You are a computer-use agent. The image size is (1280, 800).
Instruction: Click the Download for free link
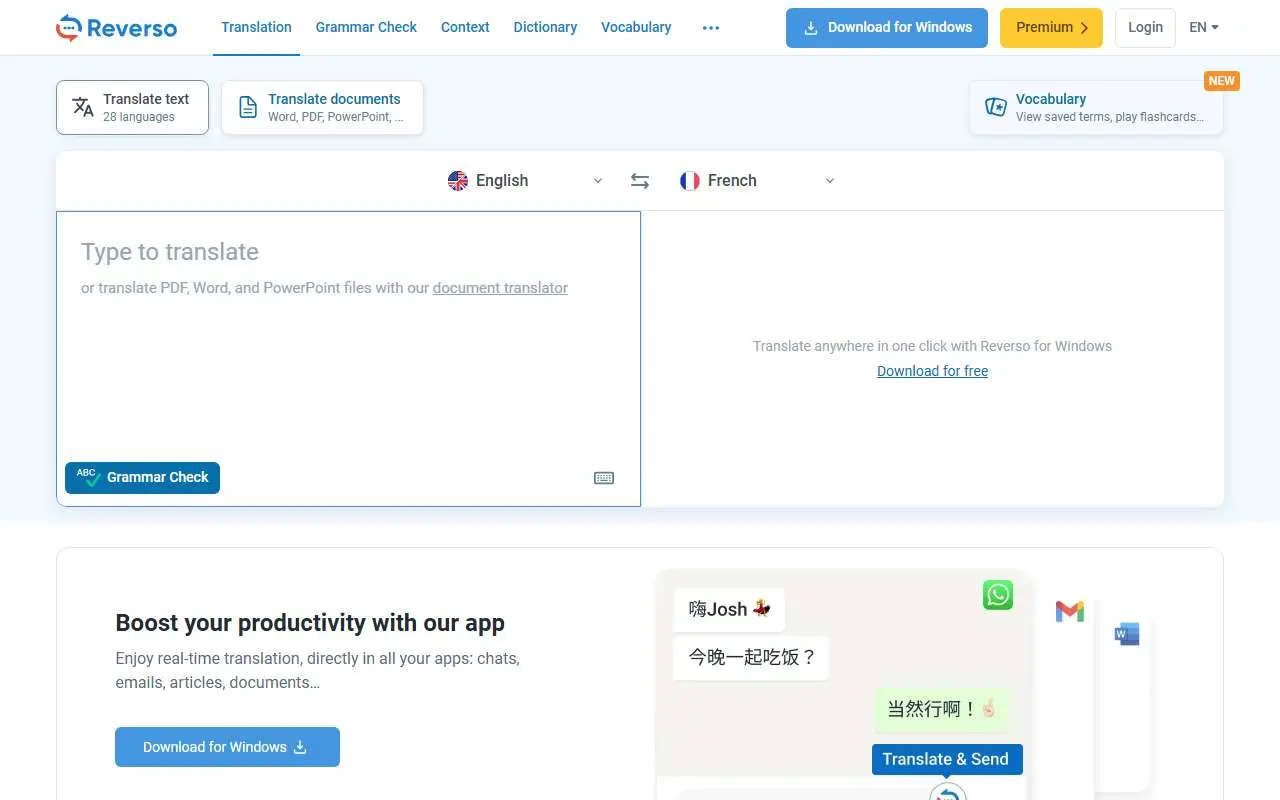point(933,371)
